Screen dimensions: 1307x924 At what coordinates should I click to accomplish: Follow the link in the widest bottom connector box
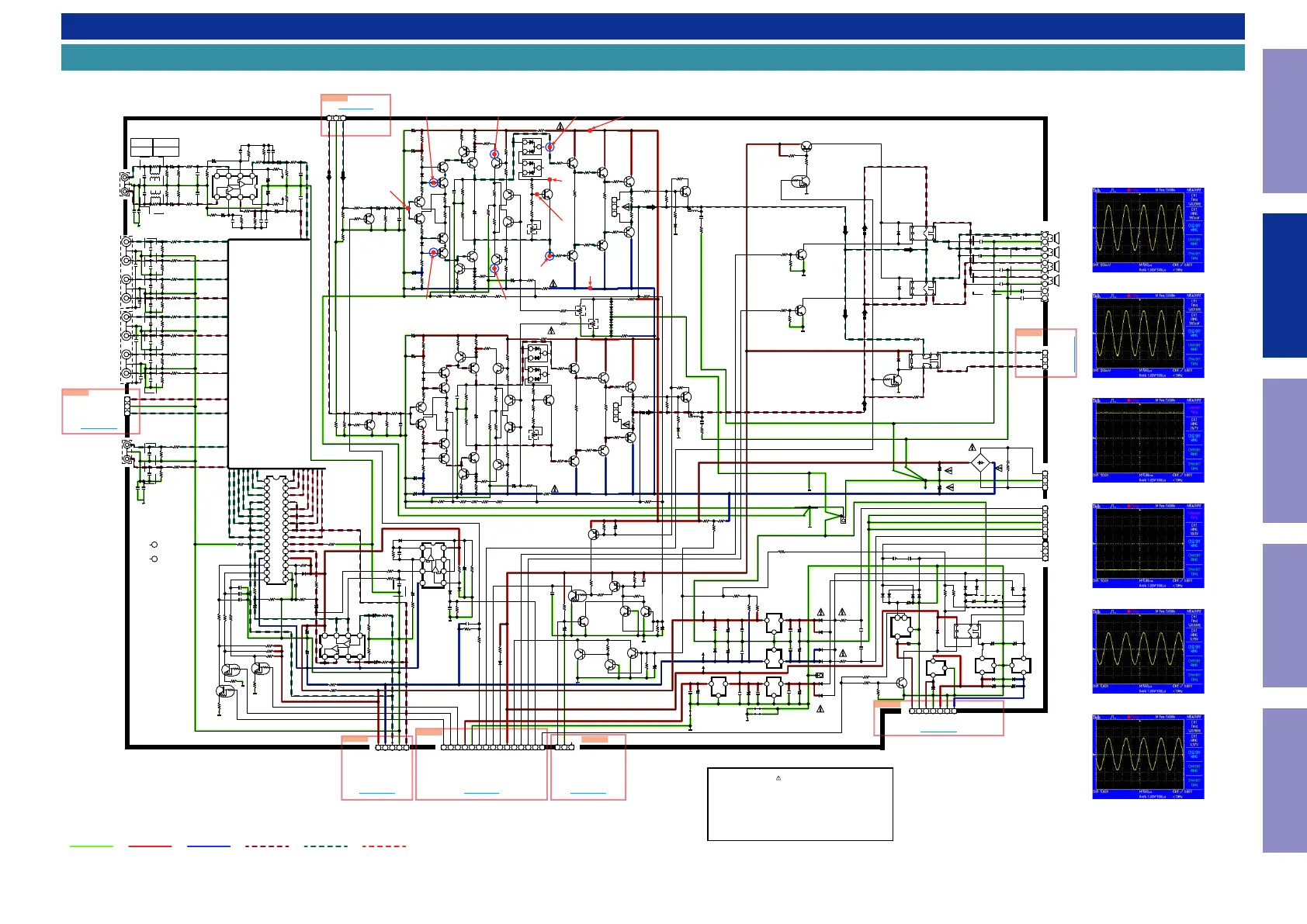[481, 793]
